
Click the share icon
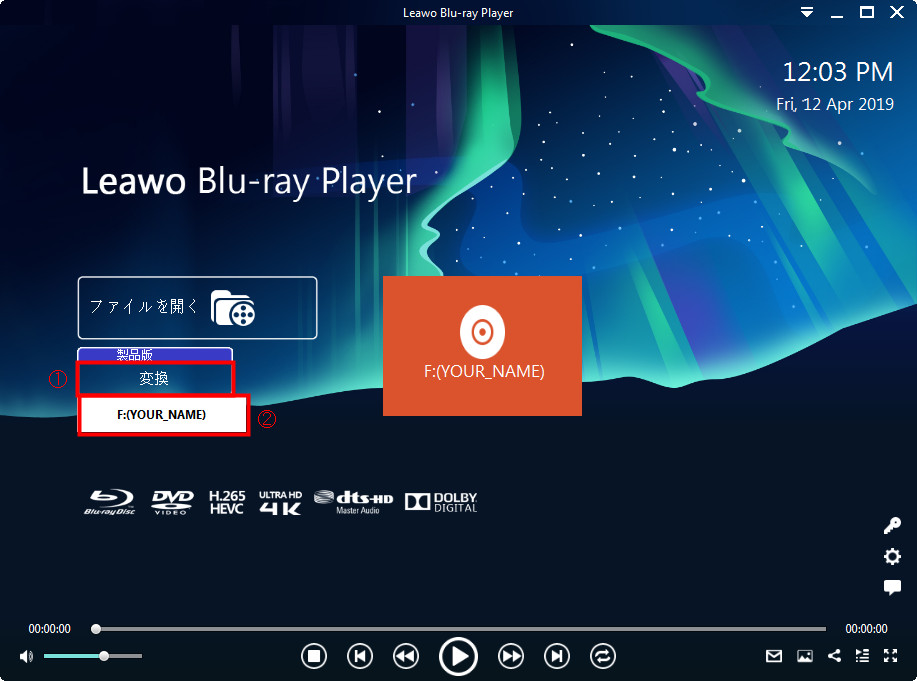click(835, 656)
